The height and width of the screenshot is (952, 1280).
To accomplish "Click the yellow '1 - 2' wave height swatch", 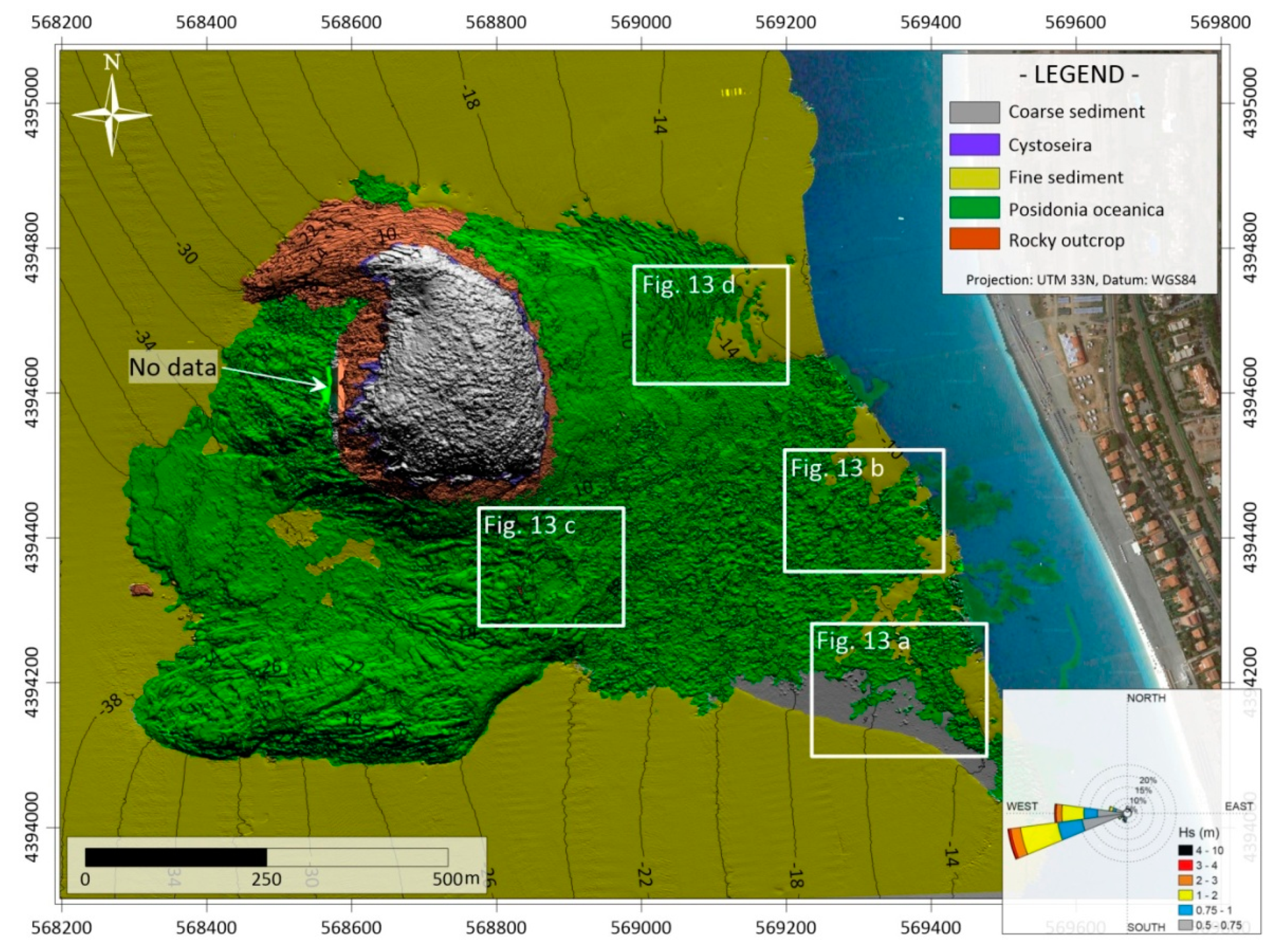I will (1185, 895).
